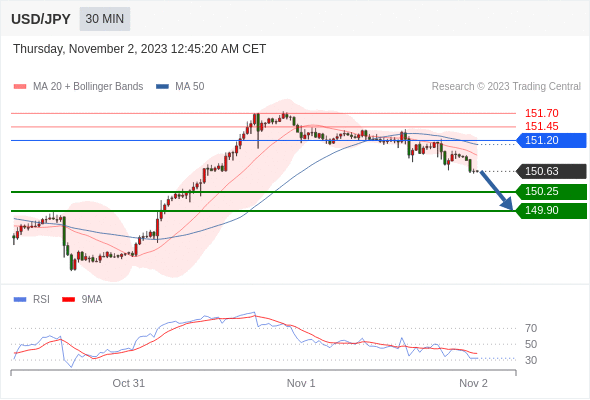Image resolution: width=590 pixels, height=400 pixels.
Task: Click the Nov 1 time axis marker
Action: click(301, 383)
